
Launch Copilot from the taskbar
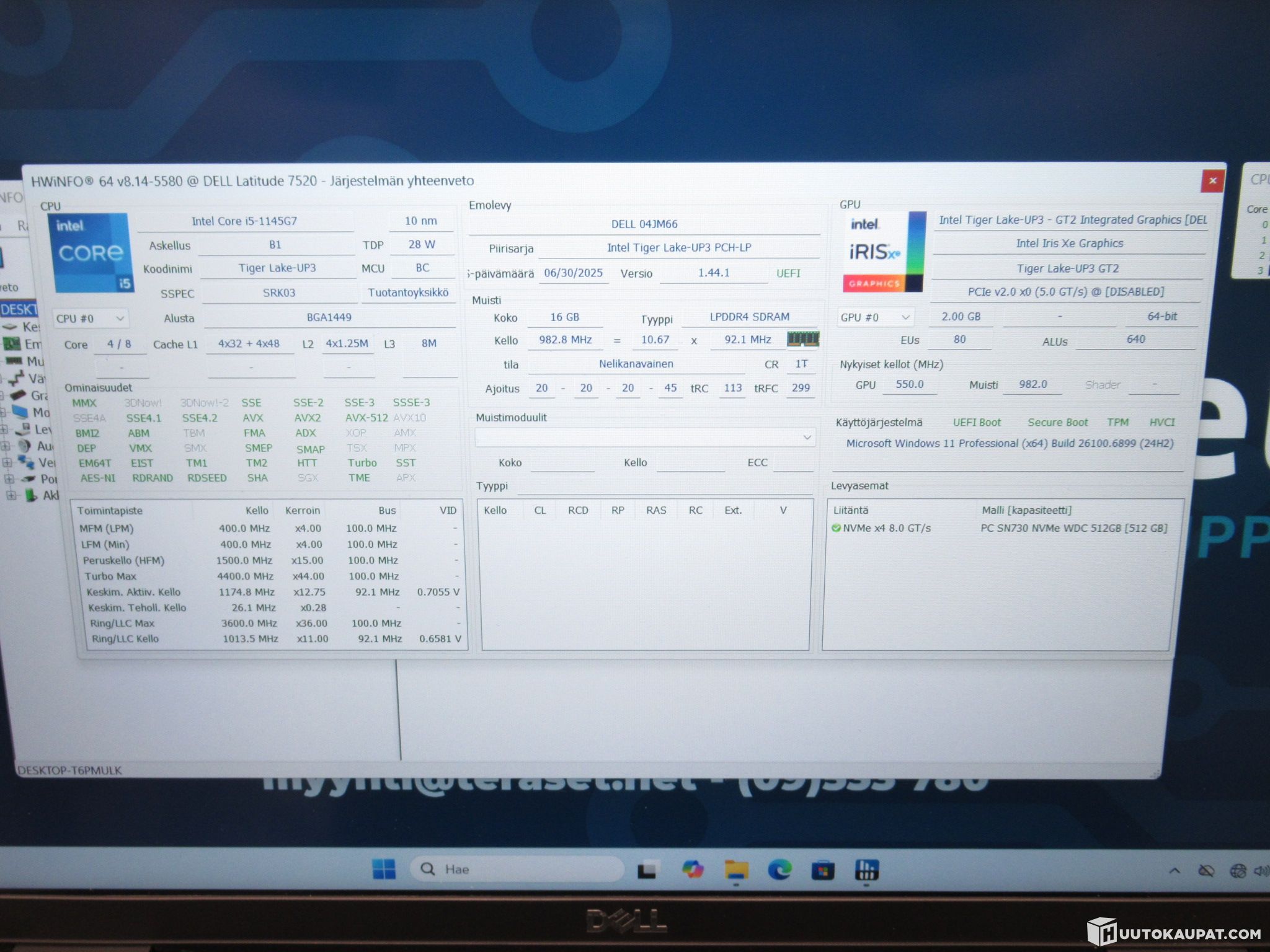coord(693,870)
